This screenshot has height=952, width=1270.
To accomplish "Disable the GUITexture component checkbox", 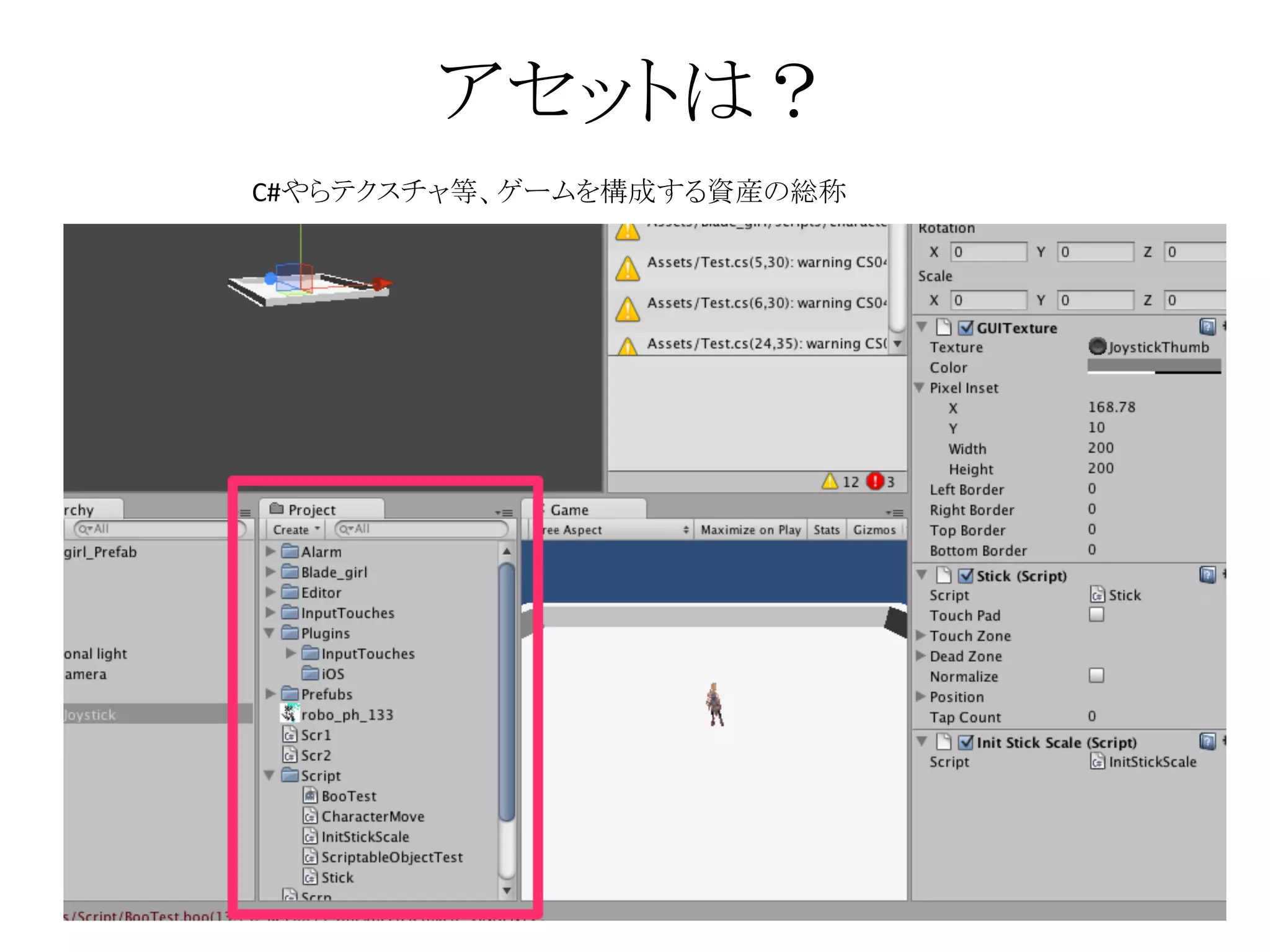I will pyautogui.click(x=966, y=328).
